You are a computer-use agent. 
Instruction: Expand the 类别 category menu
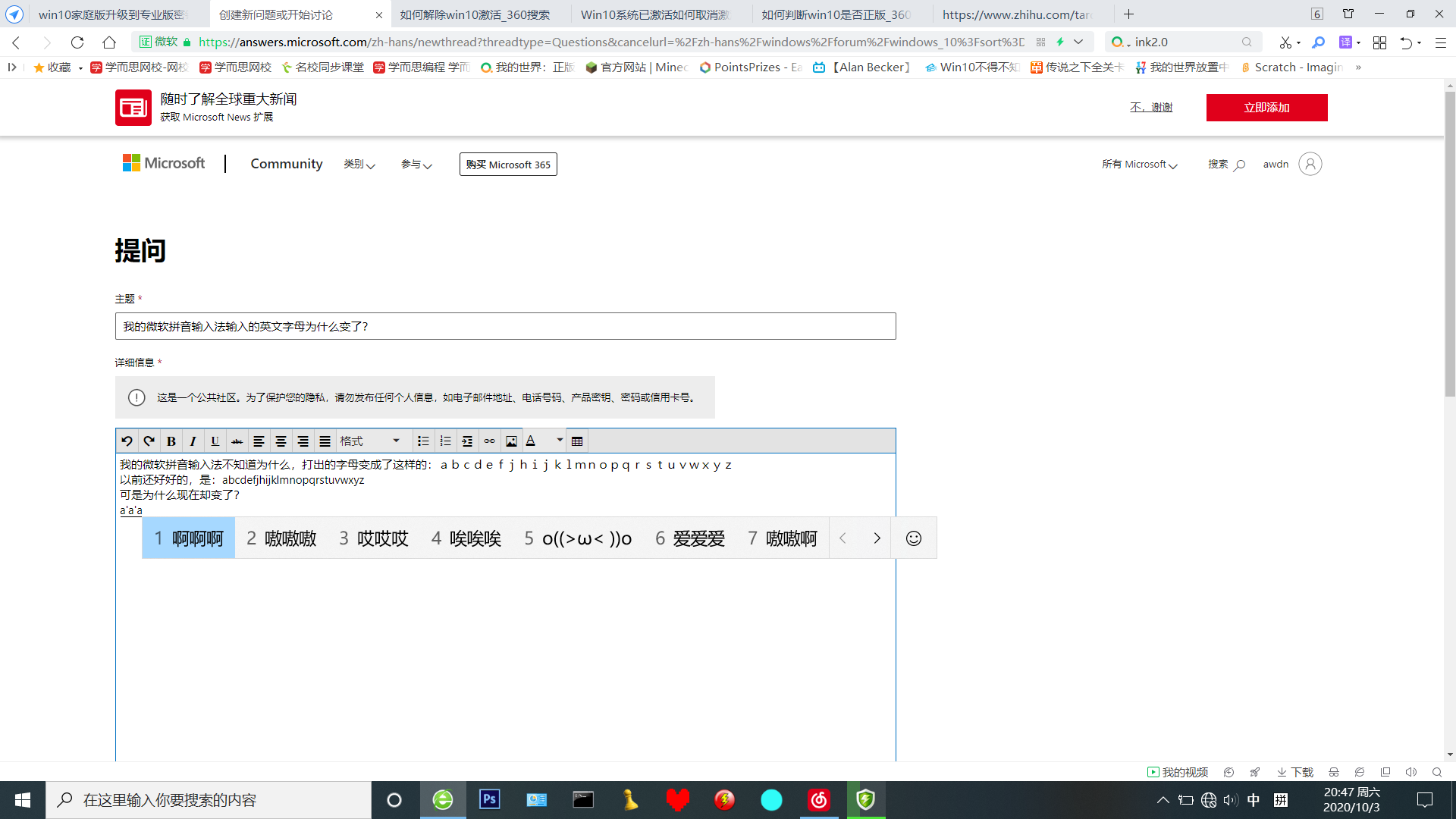359,165
